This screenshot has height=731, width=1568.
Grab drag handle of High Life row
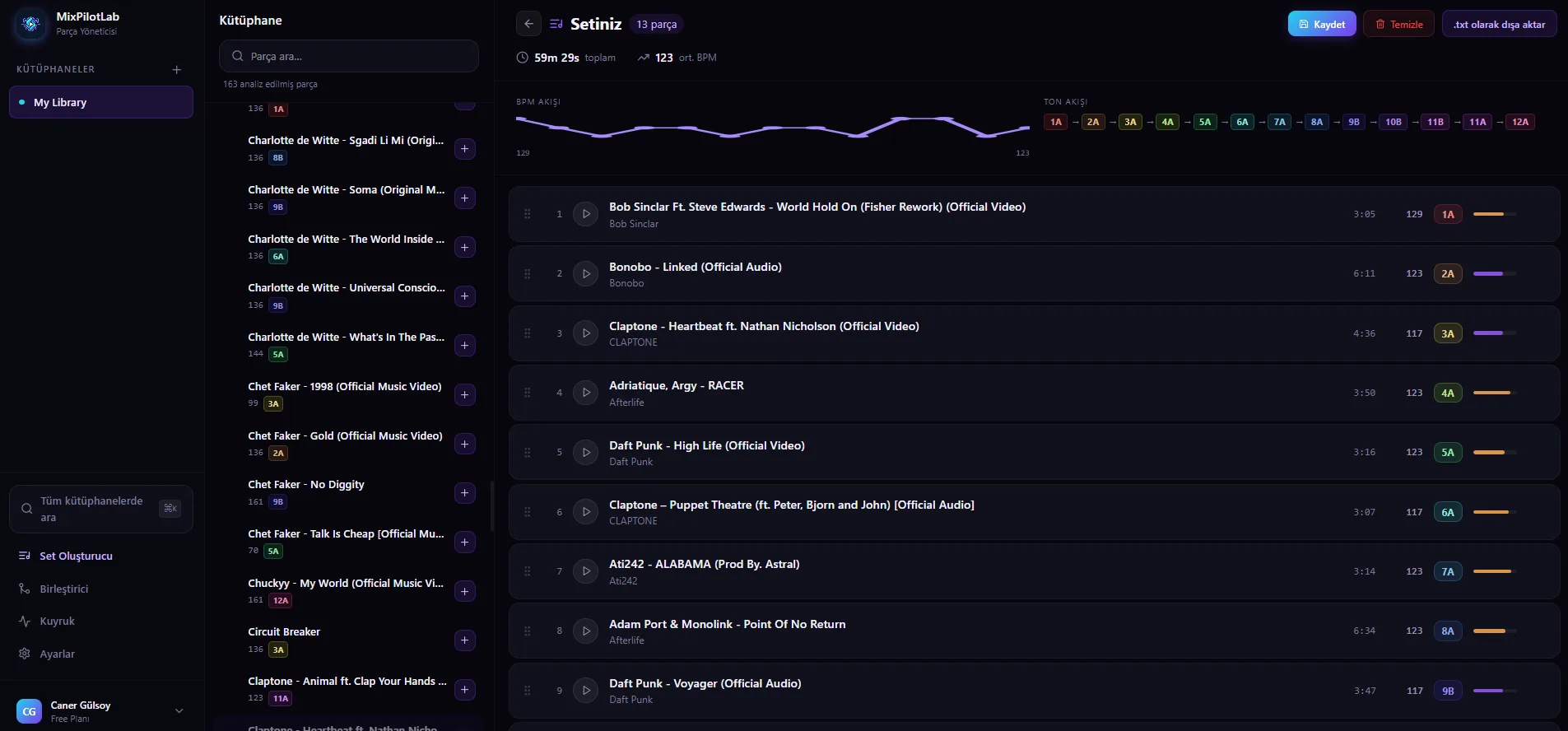pyautogui.click(x=528, y=453)
